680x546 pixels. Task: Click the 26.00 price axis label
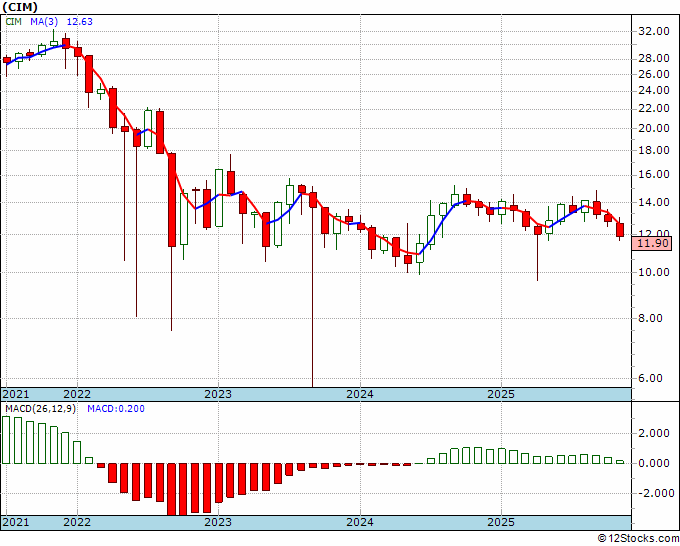coord(654,74)
